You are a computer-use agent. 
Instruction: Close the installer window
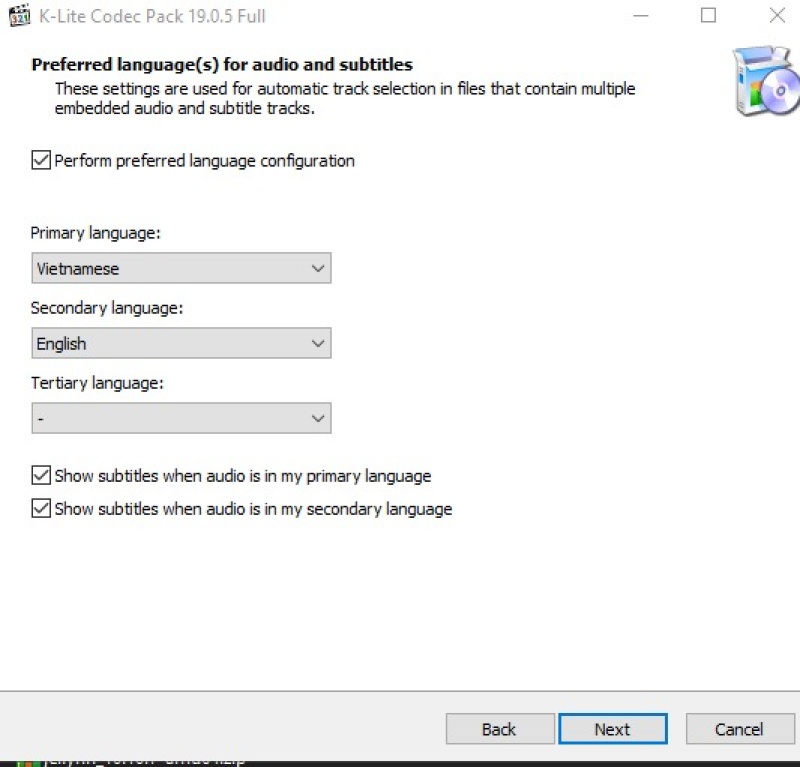point(777,15)
